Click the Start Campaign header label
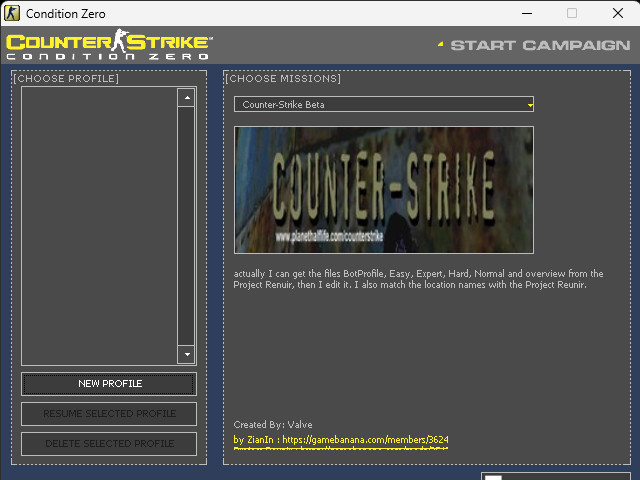The width and height of the screenshot is (640, 480). pos(540,45)
